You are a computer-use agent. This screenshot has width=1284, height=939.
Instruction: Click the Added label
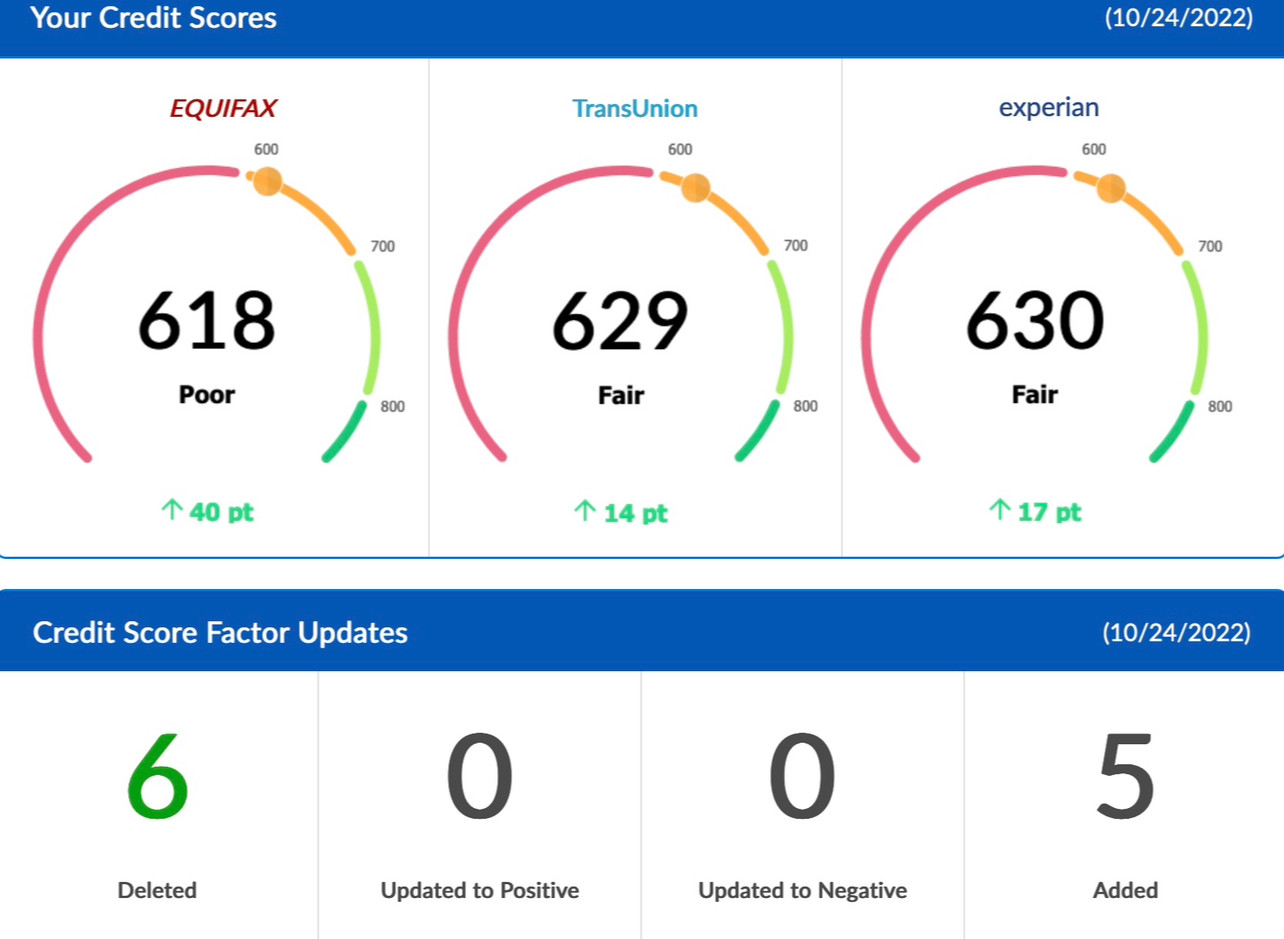pos(1126,890)
